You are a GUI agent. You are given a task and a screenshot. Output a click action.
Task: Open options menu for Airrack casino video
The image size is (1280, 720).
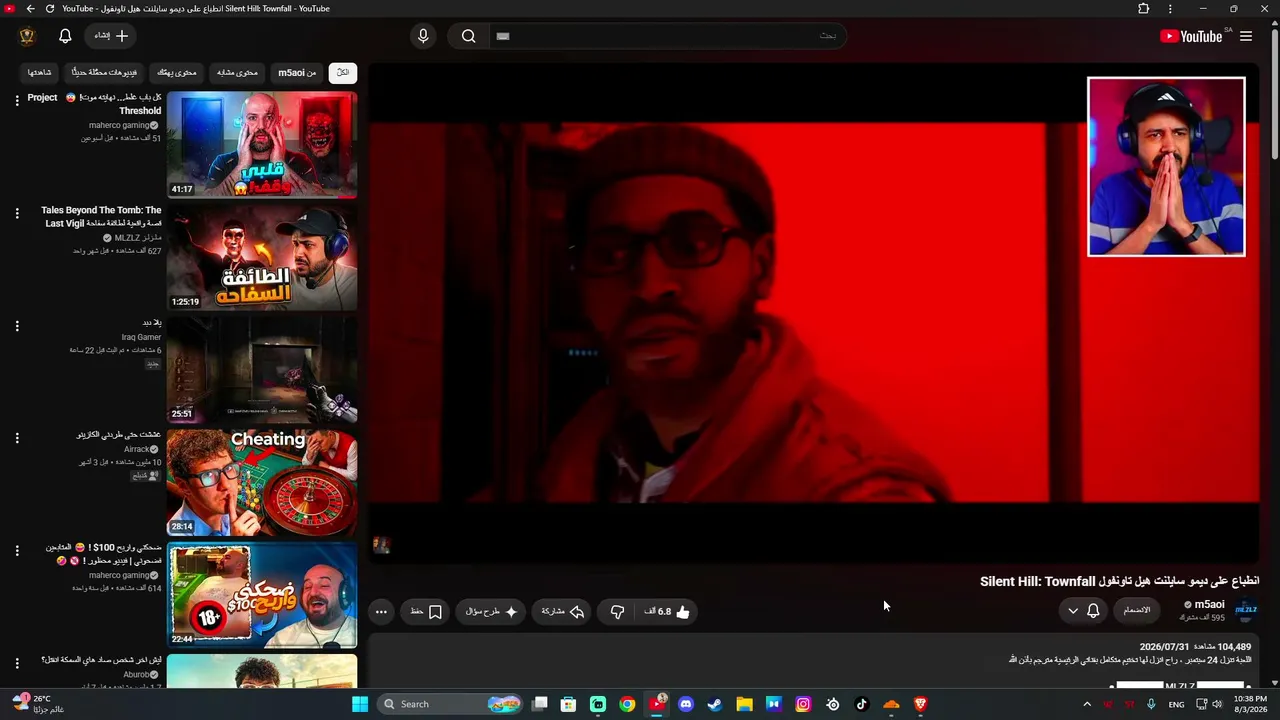17,438
